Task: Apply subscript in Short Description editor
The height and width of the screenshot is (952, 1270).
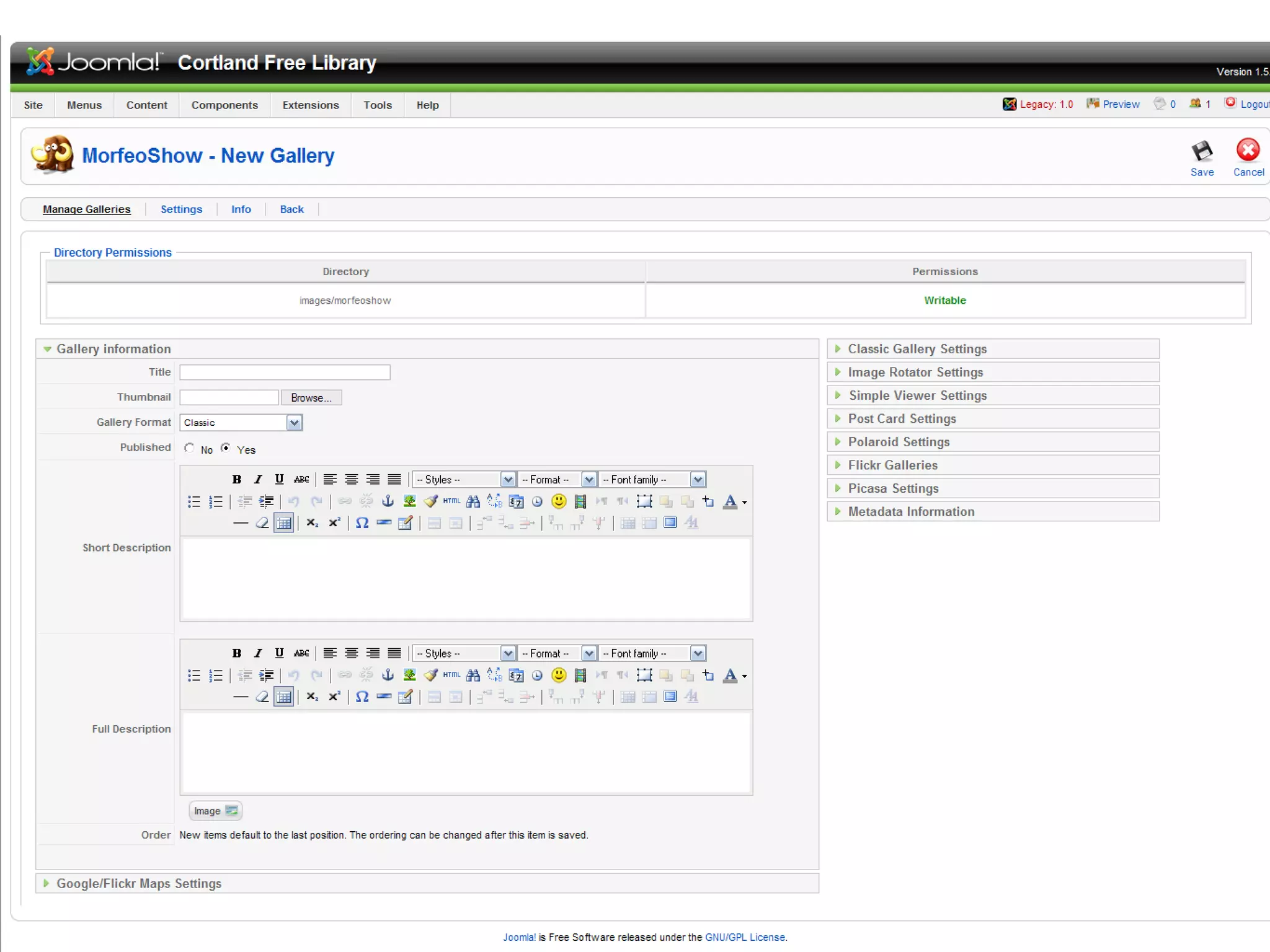Action: pyautogui.click(x=312, y=522)
